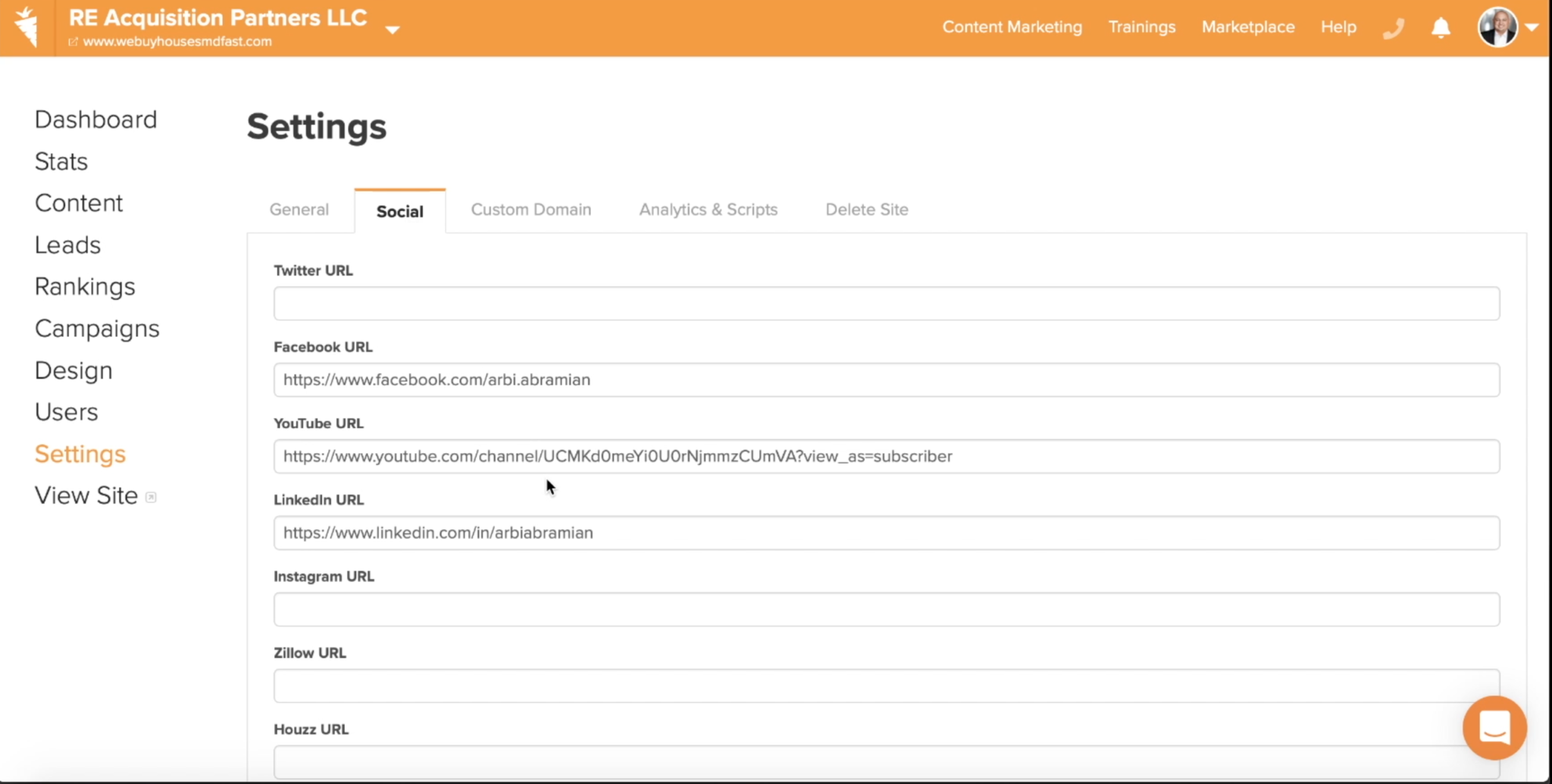The width and height of the screenshot is (1552, 784).
Task: Open the Analytics & Scripts tab
Action: pyautogui.click(x=708, y=210)
